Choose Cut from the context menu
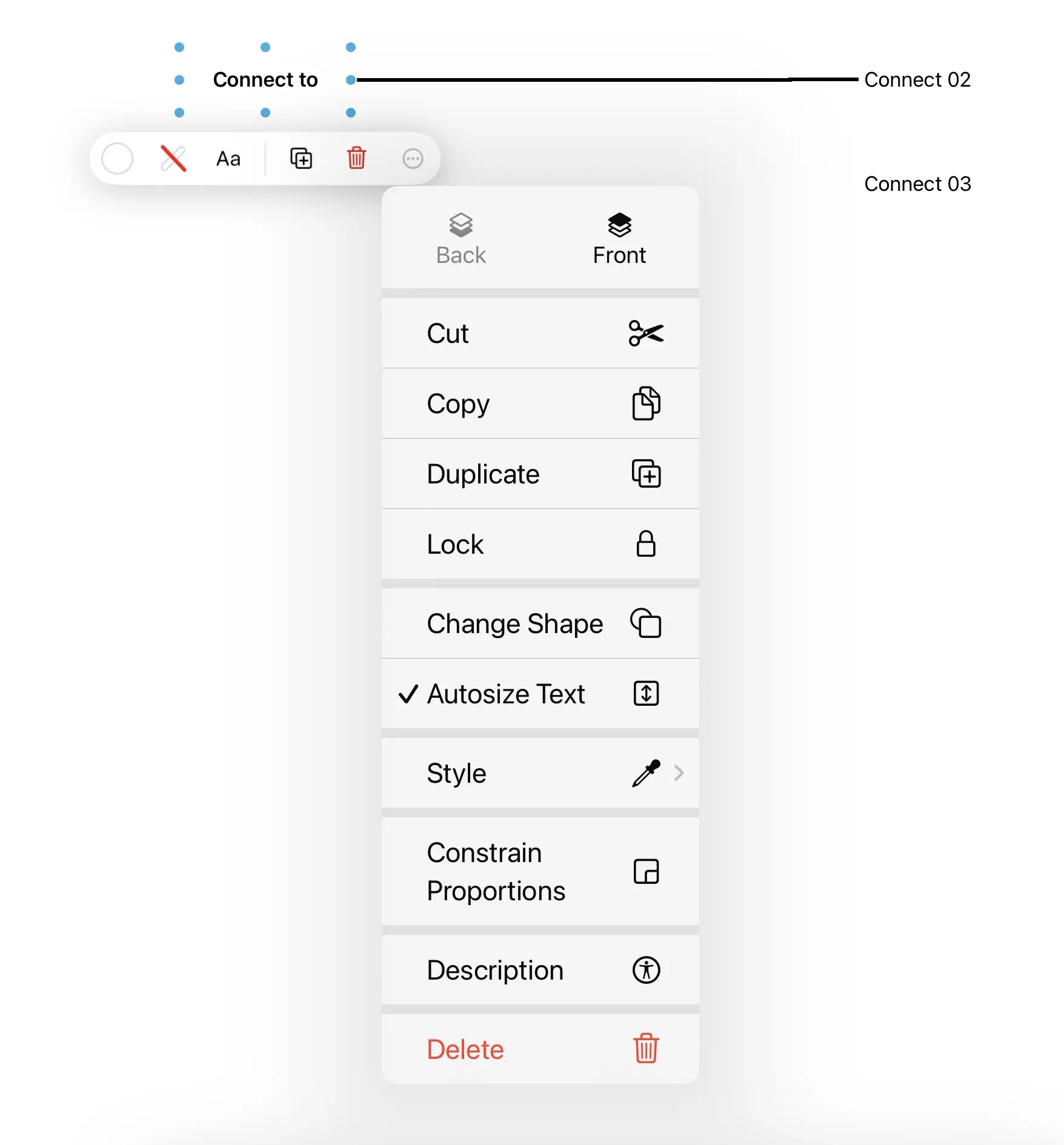The image size is (1064, 1145). 539,333
